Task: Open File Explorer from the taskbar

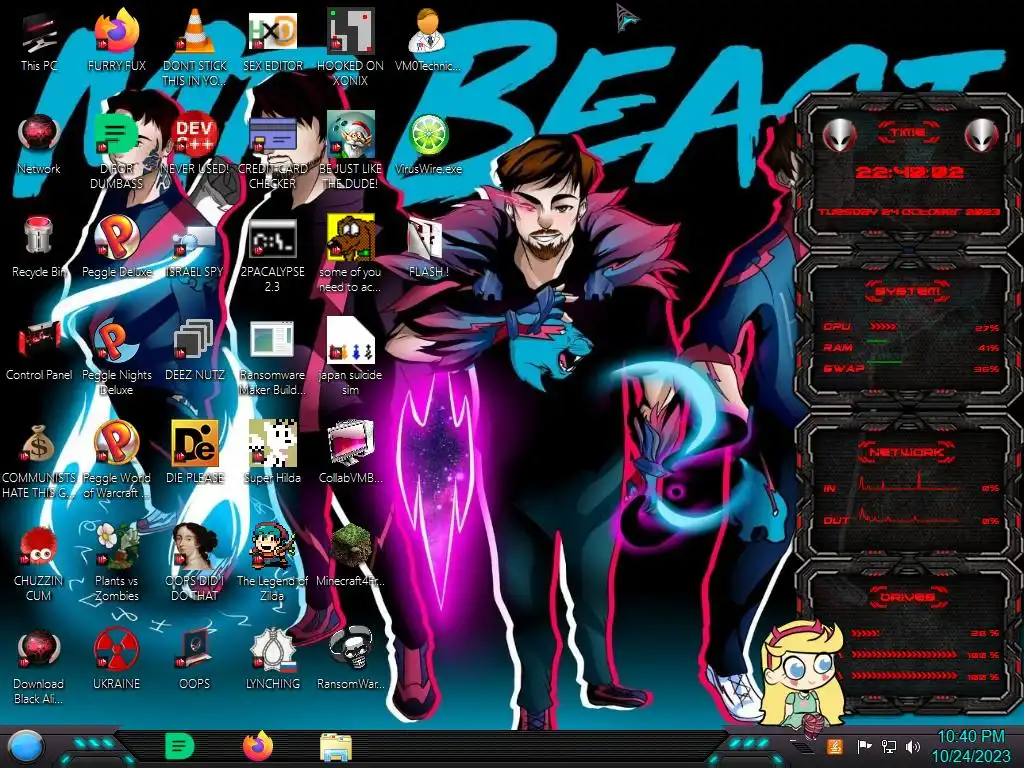Action: click(336, 747)
